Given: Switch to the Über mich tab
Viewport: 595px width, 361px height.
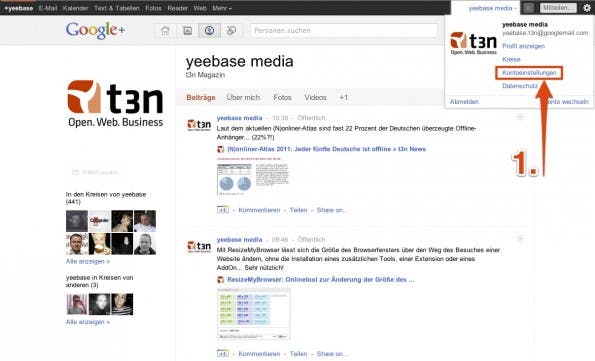Looking at the screenshot, I should (x=243, y=98).
